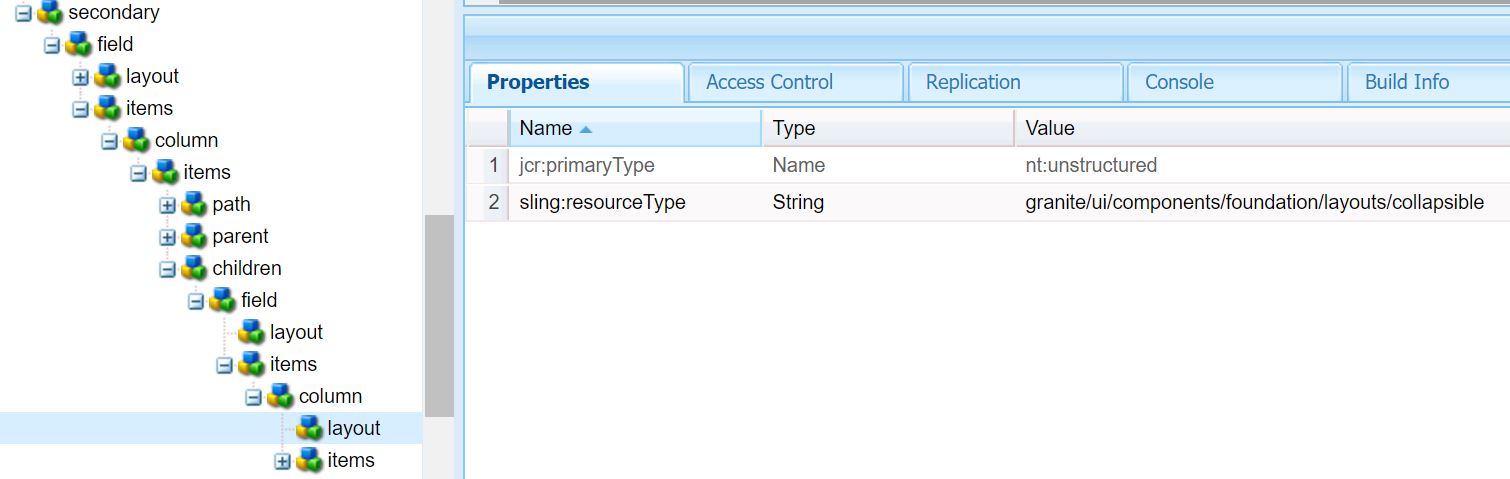Click the node icon beside top 'layout'
The image size is (1510, 479).
pos(107,77)
